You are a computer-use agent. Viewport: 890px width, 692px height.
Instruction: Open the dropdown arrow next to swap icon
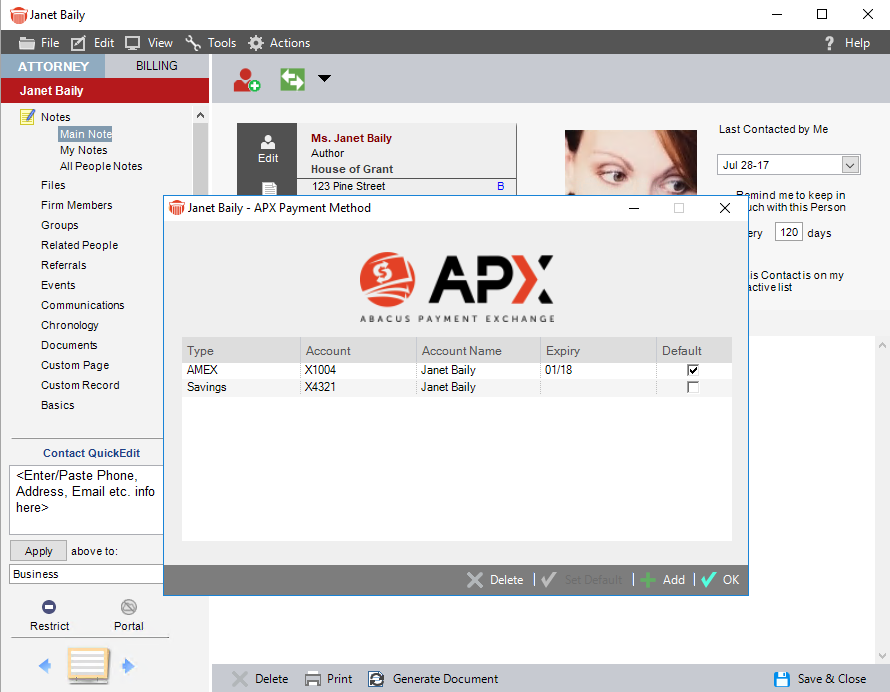pyautogui.click(x=325, y=78)
